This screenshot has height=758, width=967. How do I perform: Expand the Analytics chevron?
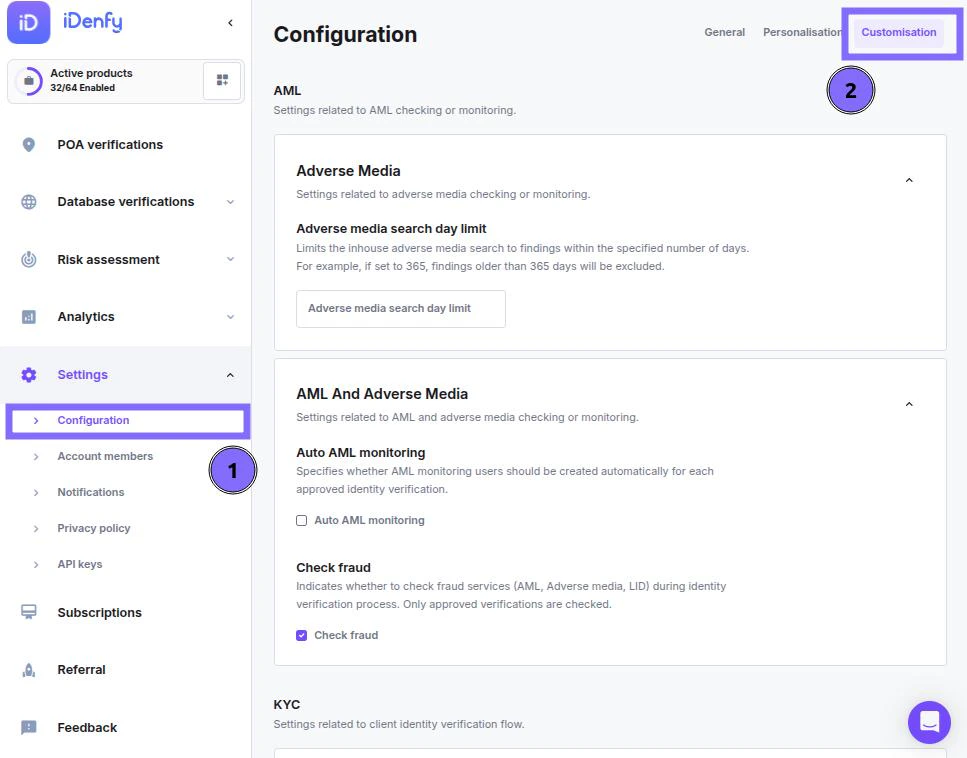tap(230, 317)
